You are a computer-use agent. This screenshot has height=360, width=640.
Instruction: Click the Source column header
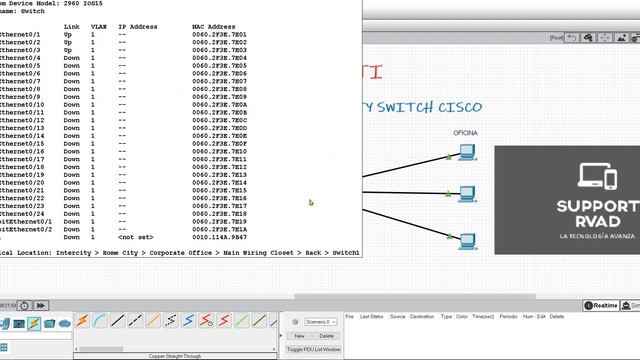(397, 316)
